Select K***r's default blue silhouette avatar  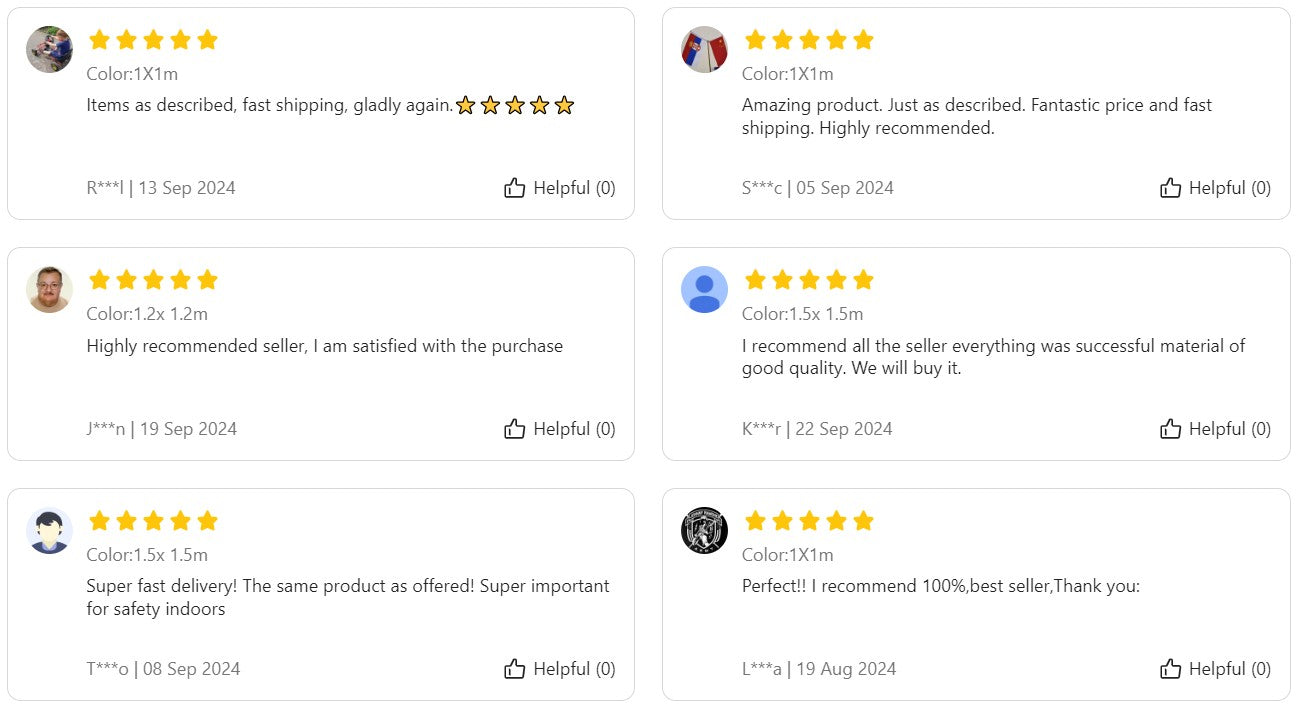[704, 290]
